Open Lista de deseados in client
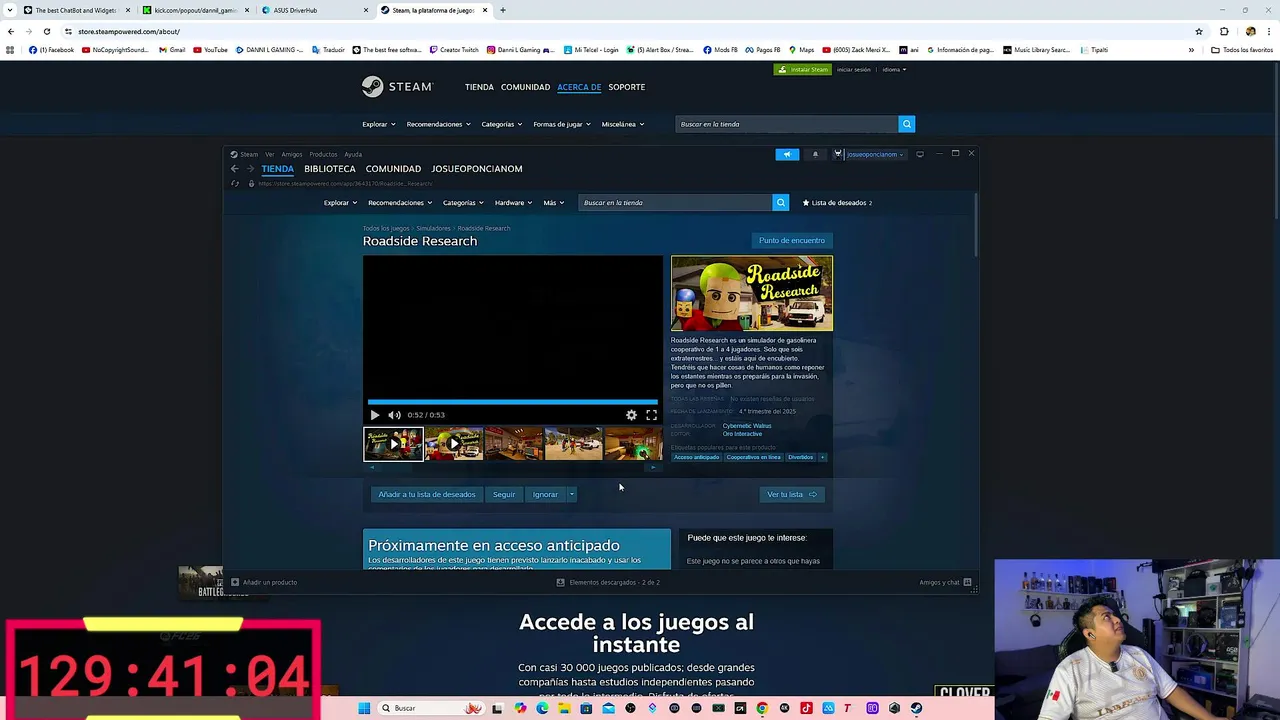The image size is (1280, 720). [x=838, y=203]
